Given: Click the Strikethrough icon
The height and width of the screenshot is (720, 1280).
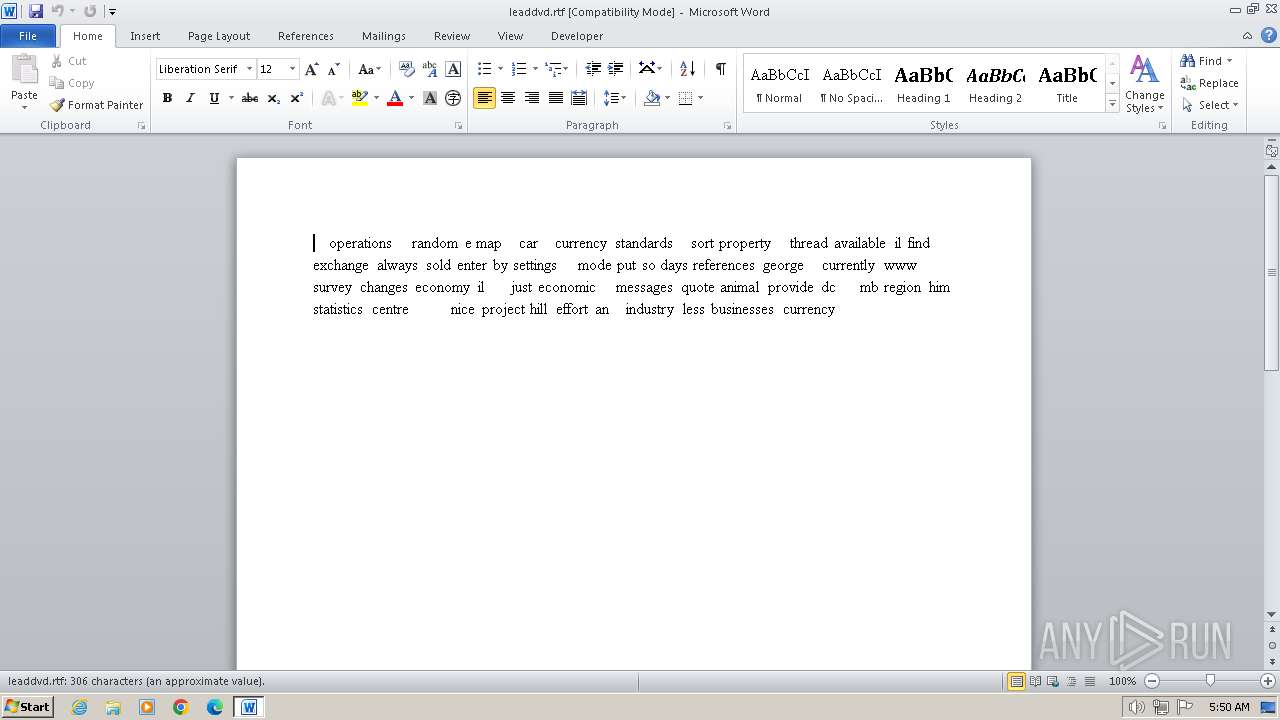Looking at the screenshot, I should point(250,98).
